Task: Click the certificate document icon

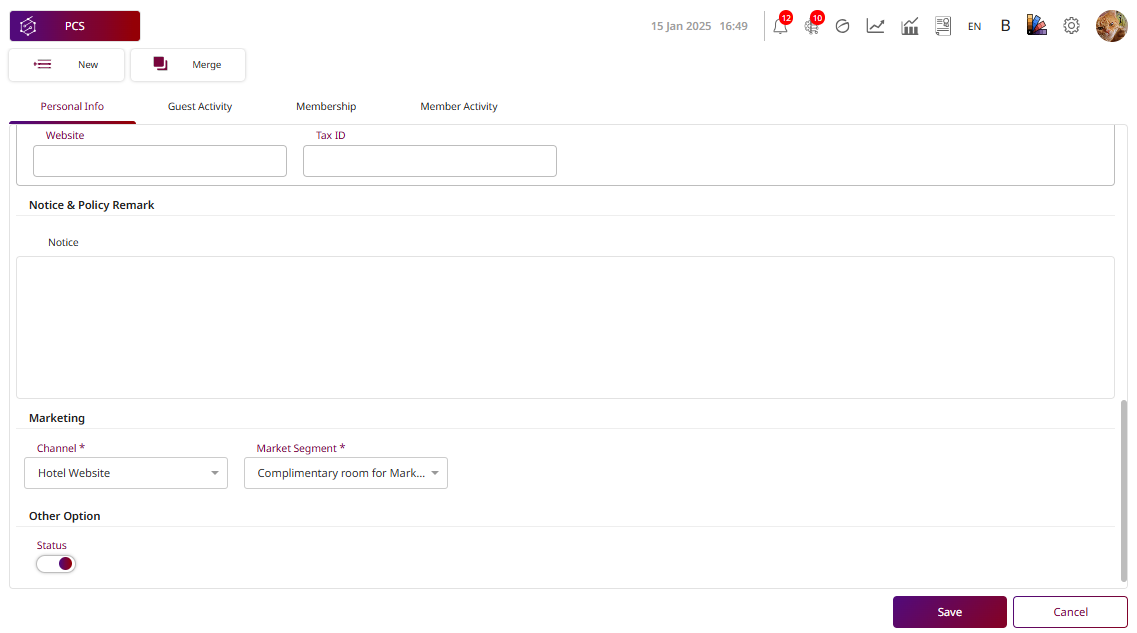Action: pyautogui.click(x=942, y=27)
